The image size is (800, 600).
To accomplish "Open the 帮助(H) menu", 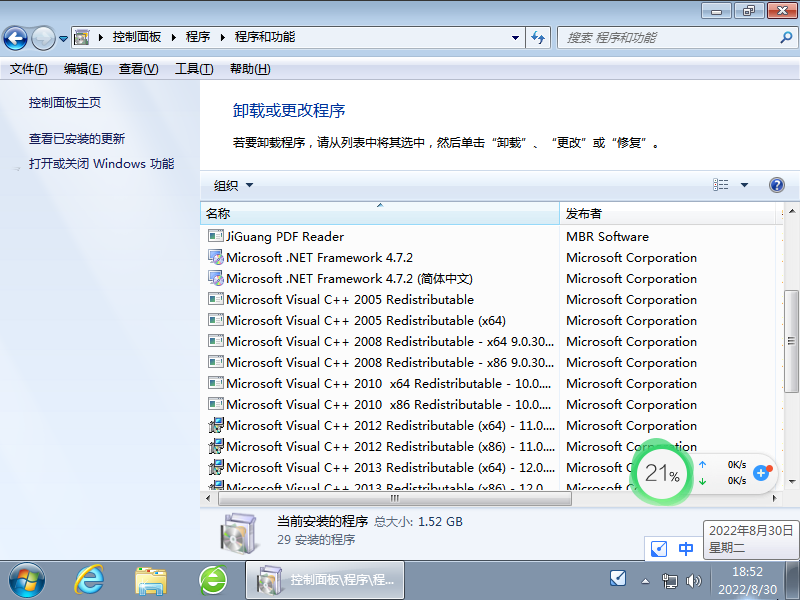I will (250, 69).
